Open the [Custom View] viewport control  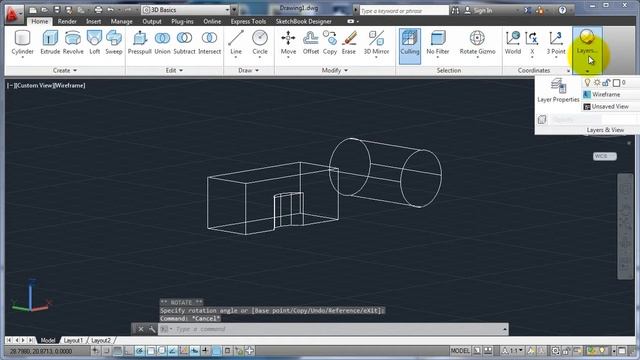click(33, 85)
